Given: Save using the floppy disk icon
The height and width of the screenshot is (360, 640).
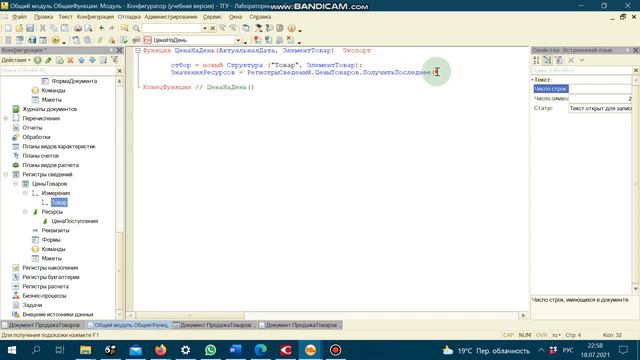Looking at the screenshot, I should click(30, 28).
